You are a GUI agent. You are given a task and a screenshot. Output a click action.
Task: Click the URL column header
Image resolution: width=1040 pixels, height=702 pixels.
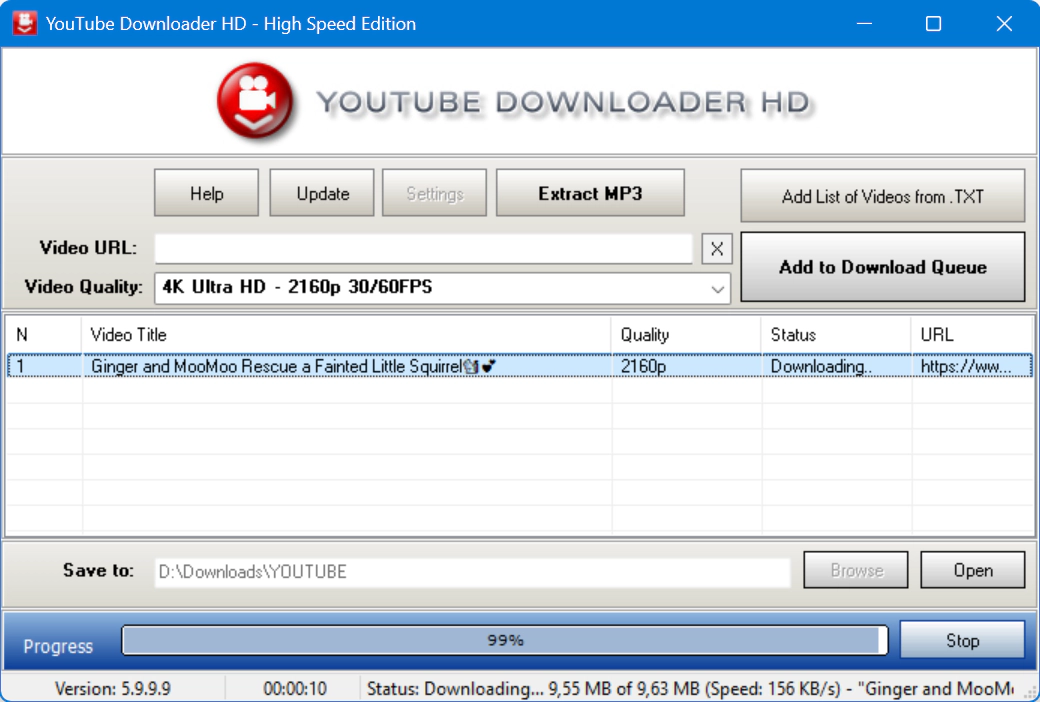970,335
